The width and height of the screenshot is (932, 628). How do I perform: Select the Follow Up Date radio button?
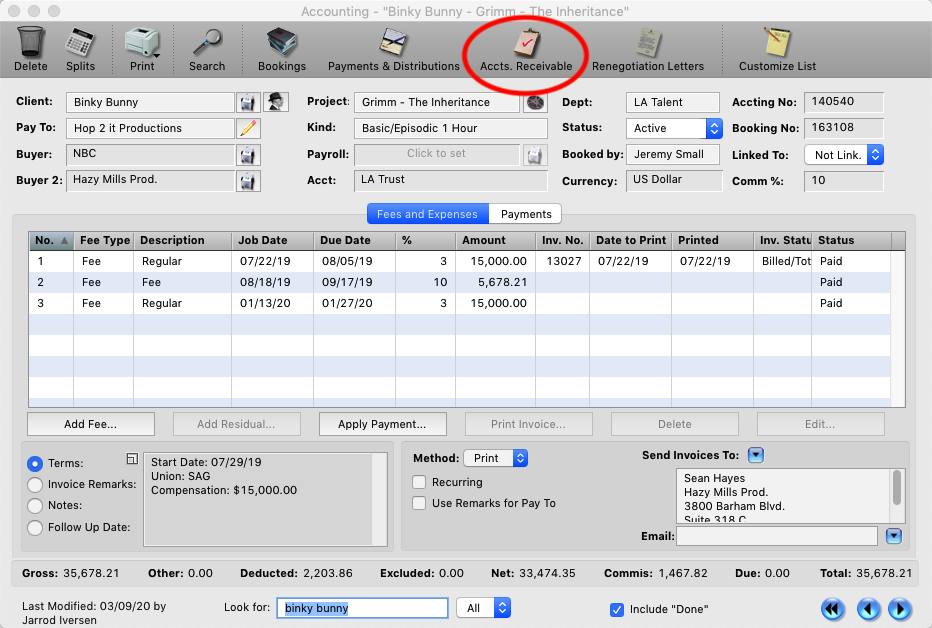click(x=35, y=528)
